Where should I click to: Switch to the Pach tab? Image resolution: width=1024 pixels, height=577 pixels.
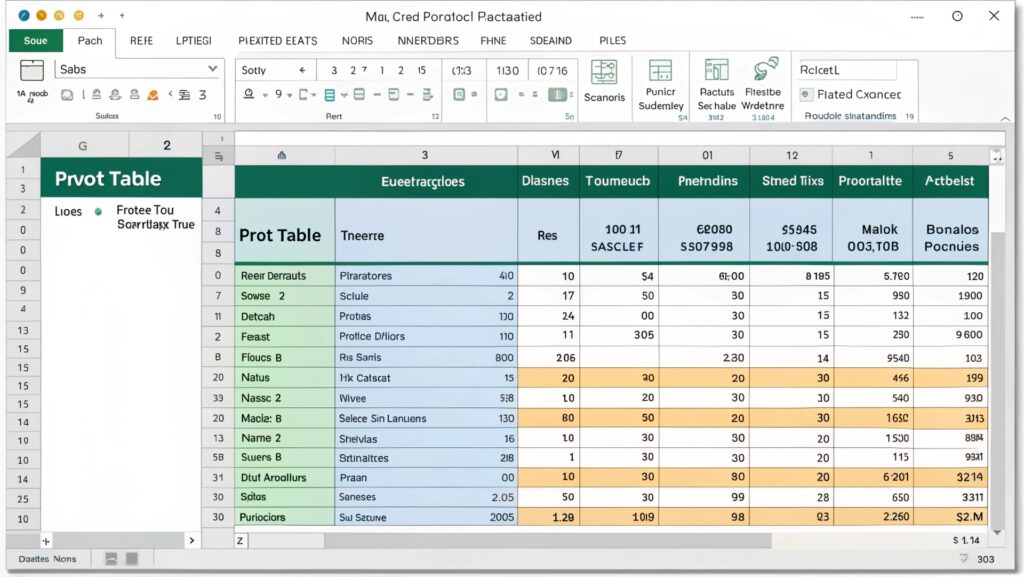point(89,40)
